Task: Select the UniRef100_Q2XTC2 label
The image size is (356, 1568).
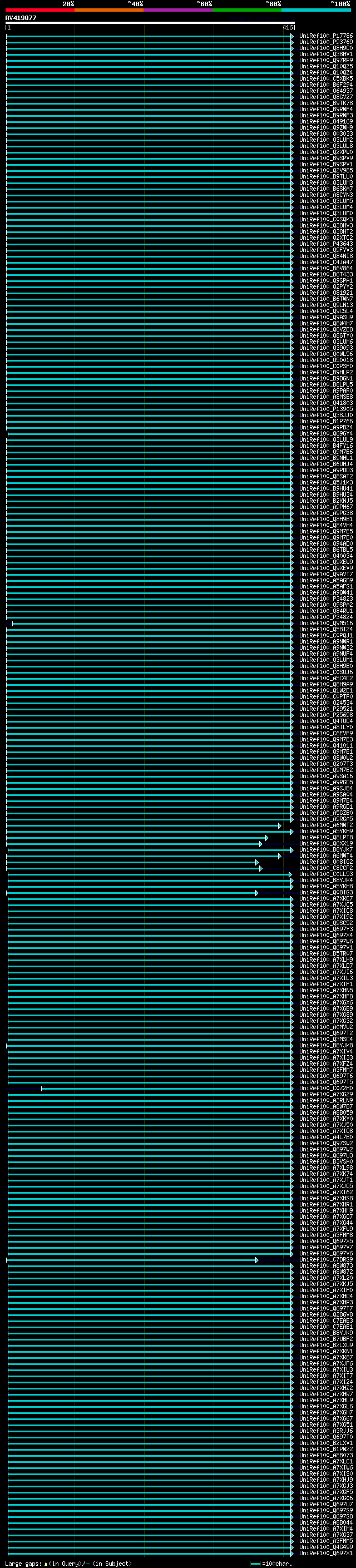Action: coord(326,238)
